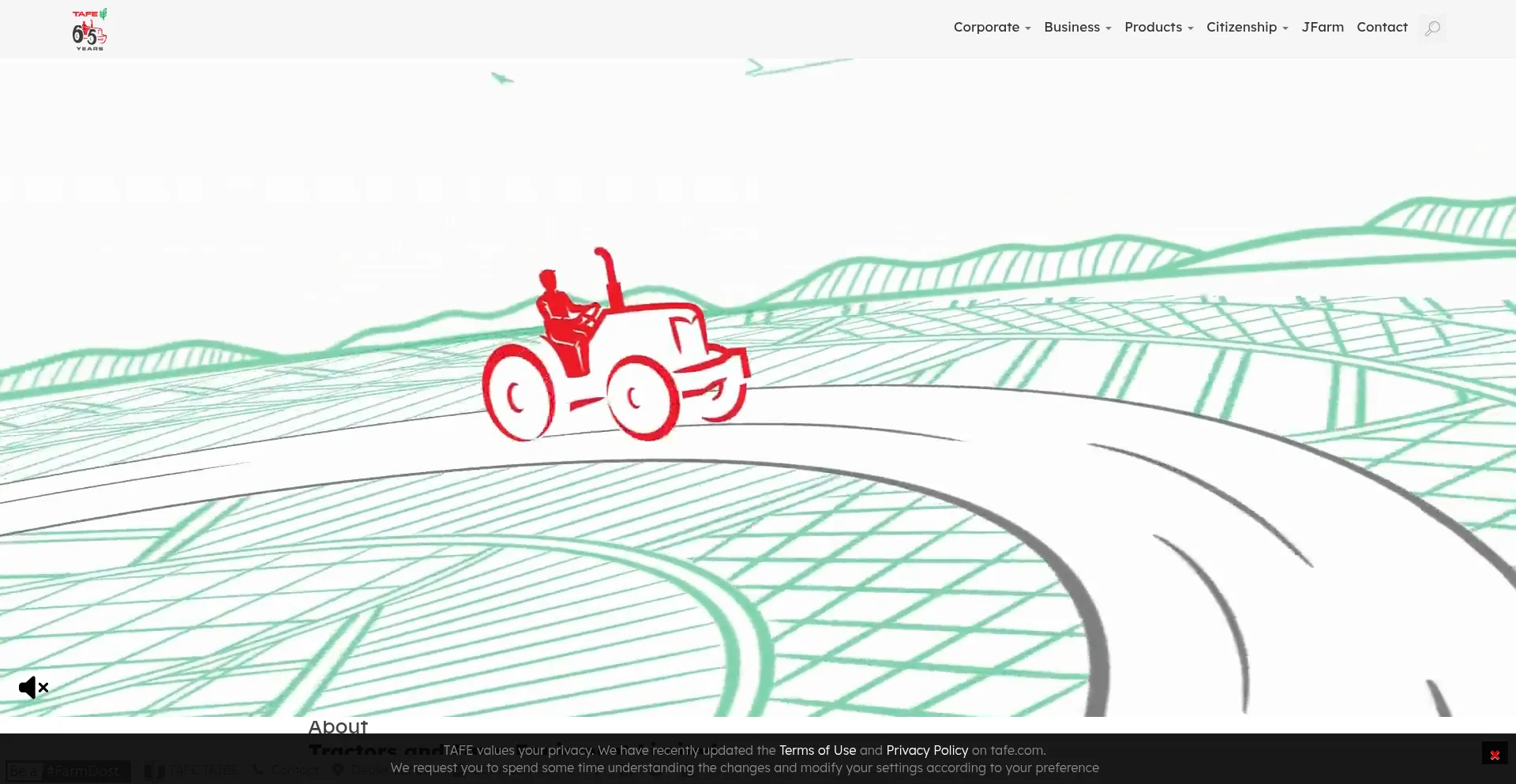This screenshot has height=784, width=1516.
Task: Open the Privacy Policy link
Action: tap(926, 750)
